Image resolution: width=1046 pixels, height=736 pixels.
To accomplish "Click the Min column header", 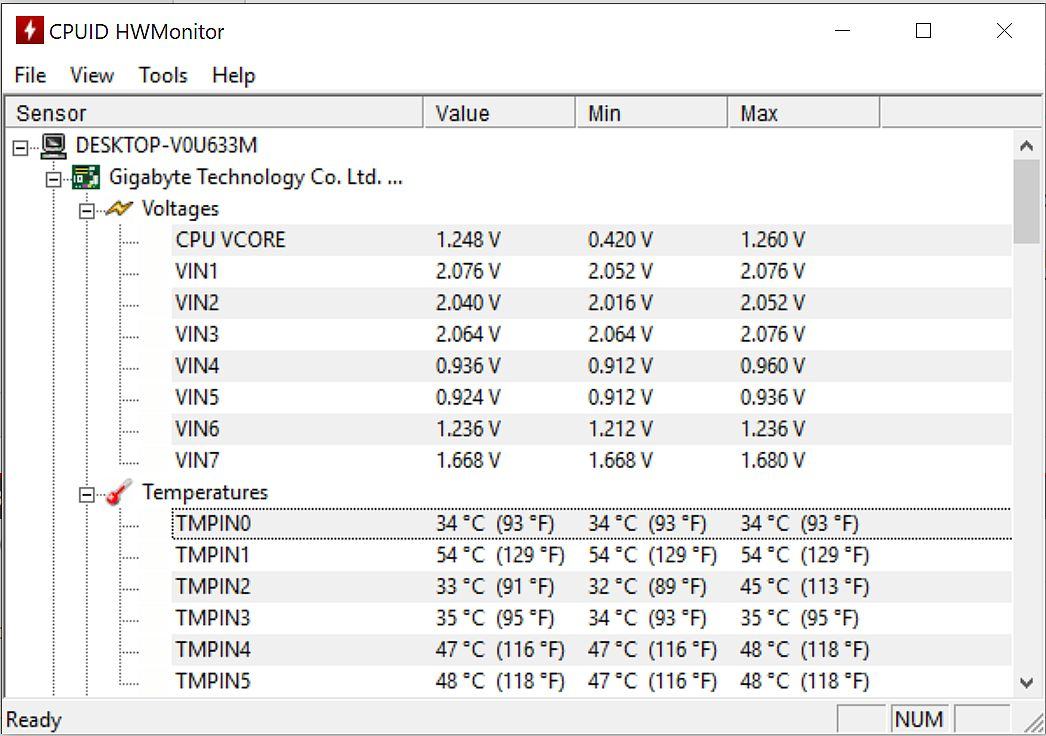I will pos(652,113).
